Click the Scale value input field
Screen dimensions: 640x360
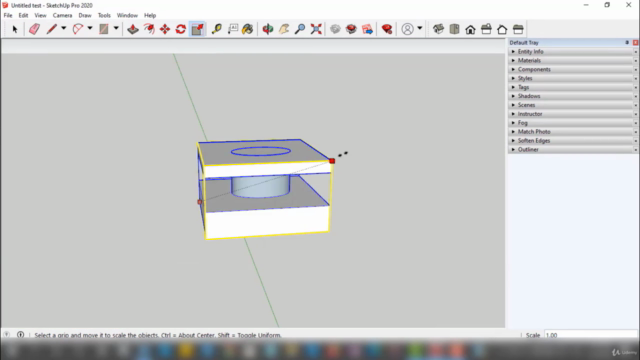point(591,335)
